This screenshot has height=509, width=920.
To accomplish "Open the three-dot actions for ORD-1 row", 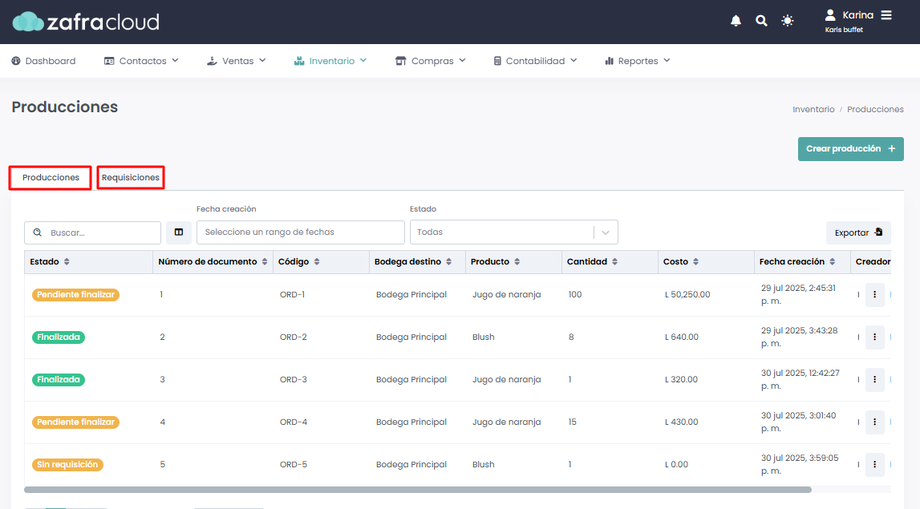I will pos(875,295).
